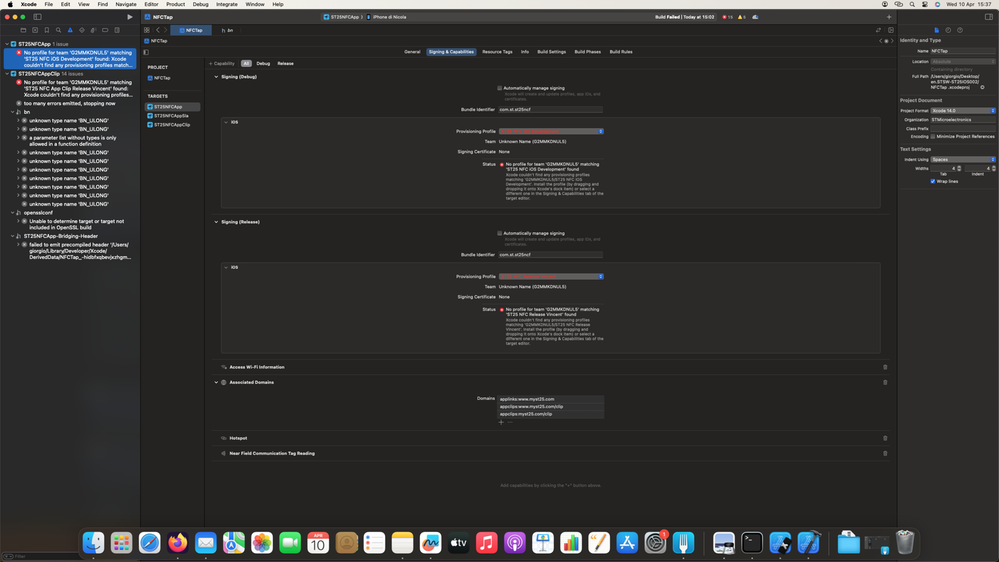Switch to the Resource Tags tab
The width and height of the screenshot is (999, 562).
coord(497,52)
